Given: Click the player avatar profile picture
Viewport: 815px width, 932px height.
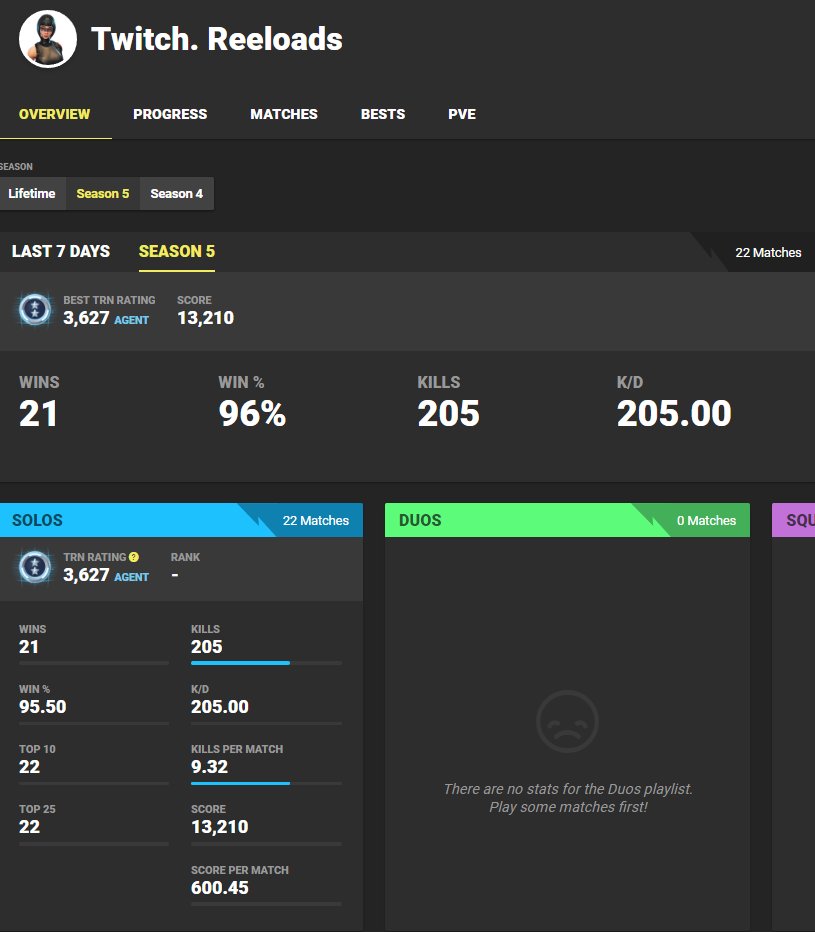Looking at the screenshot, I should point(48,39).
